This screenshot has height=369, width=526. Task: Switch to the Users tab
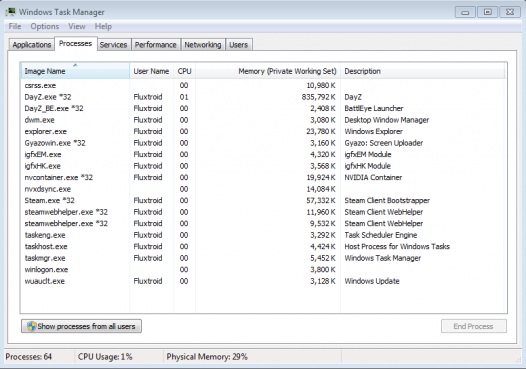[x=239, y=45]
